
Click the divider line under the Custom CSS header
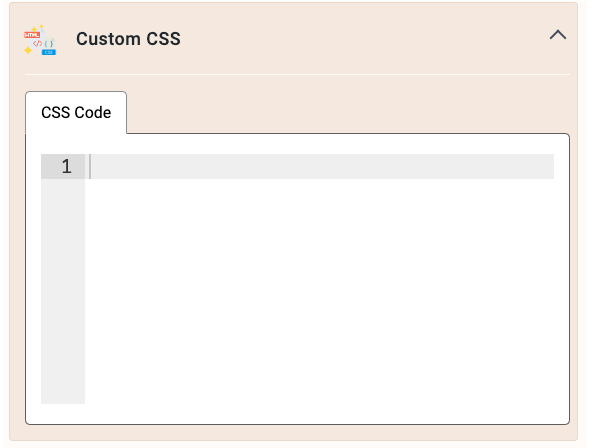(297, 74)
